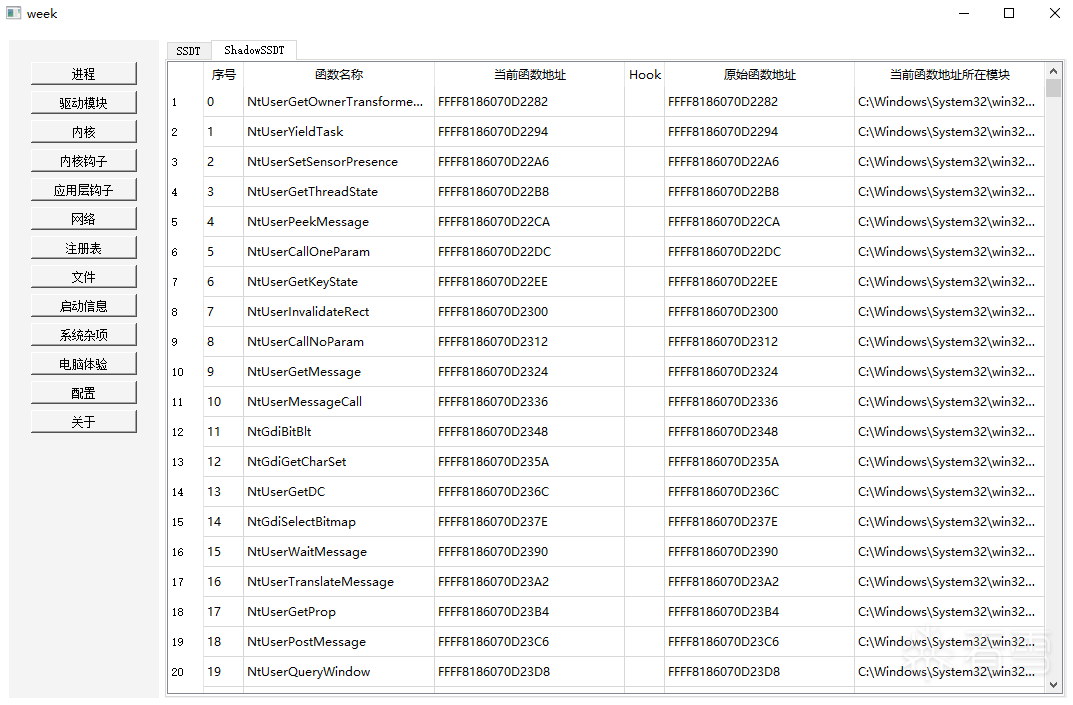1073x705 pixels.
Task: Select the ShadowSSDT tab
Action: click(254, 50)
